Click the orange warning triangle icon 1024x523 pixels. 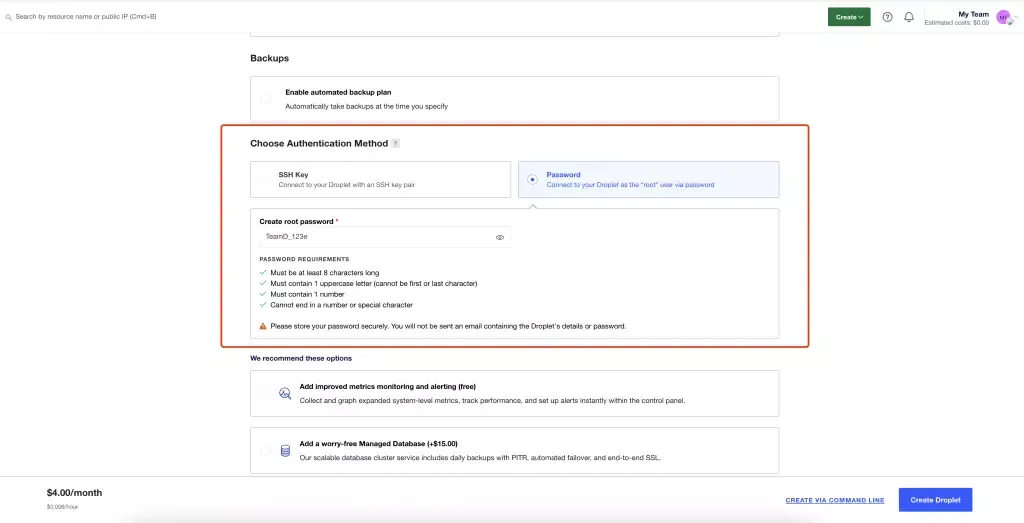coord(263,326)
